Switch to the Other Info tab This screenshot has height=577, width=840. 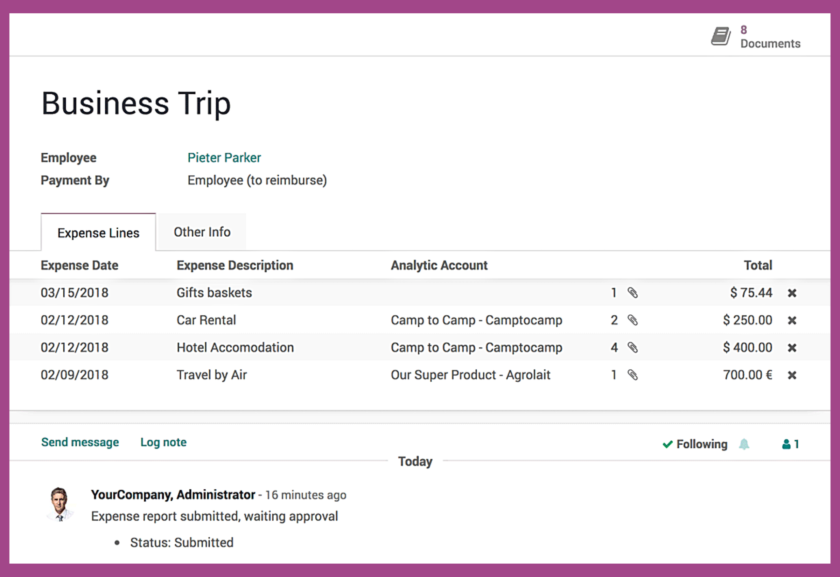(x=201, y=231)
